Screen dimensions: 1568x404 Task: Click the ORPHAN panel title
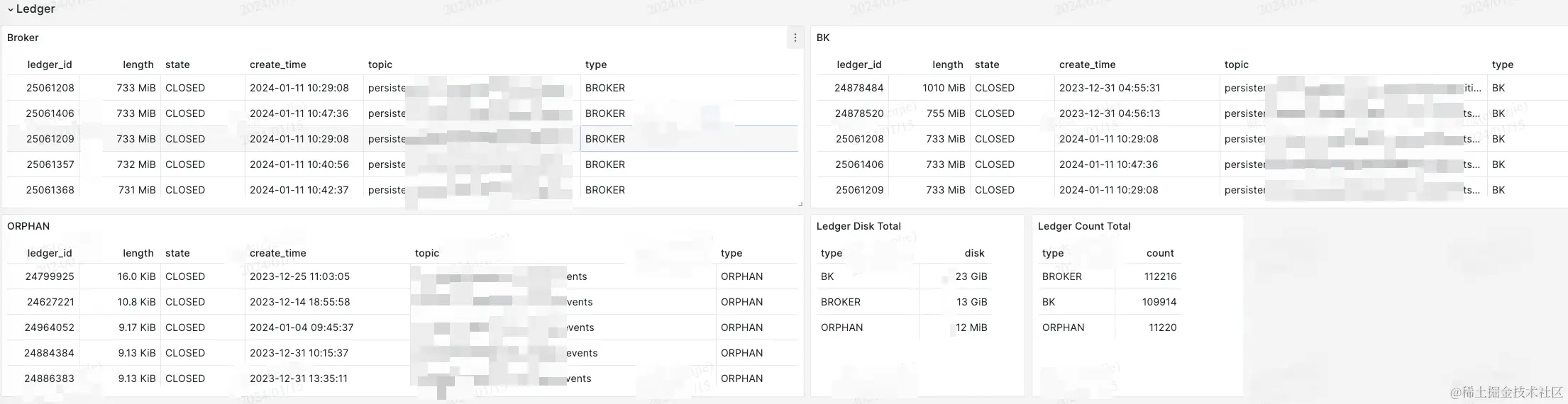[28, 226]
